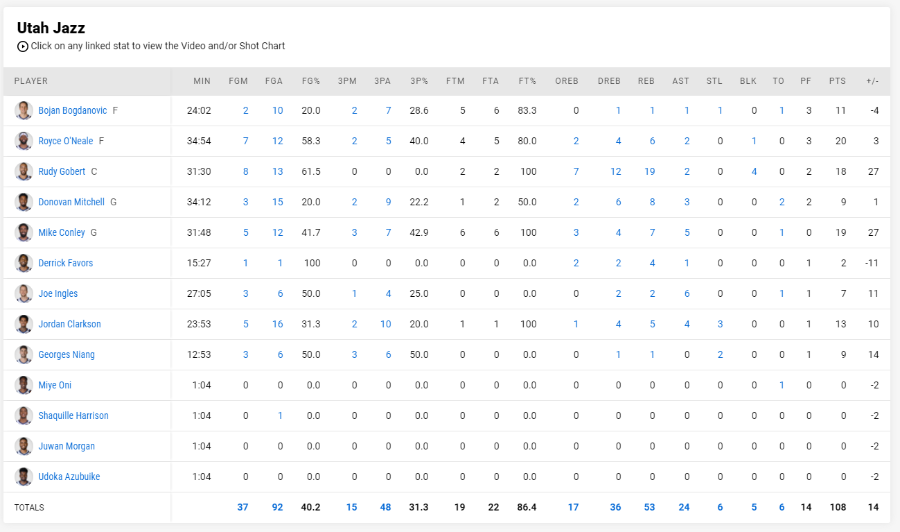Click Jordan Clarkson's headshot thumbnail
Viewport: 900px width, 532px height.
tap(24, 324)
